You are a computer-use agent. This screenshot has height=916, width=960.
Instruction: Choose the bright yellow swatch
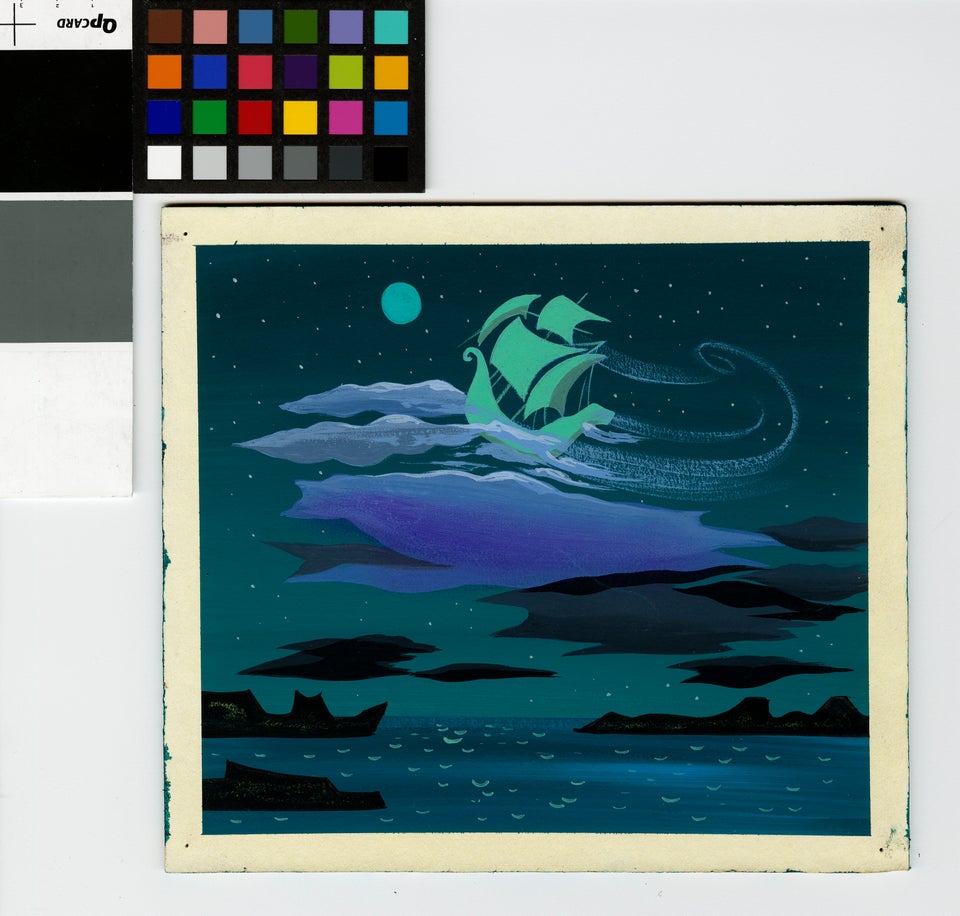point(300,117)
